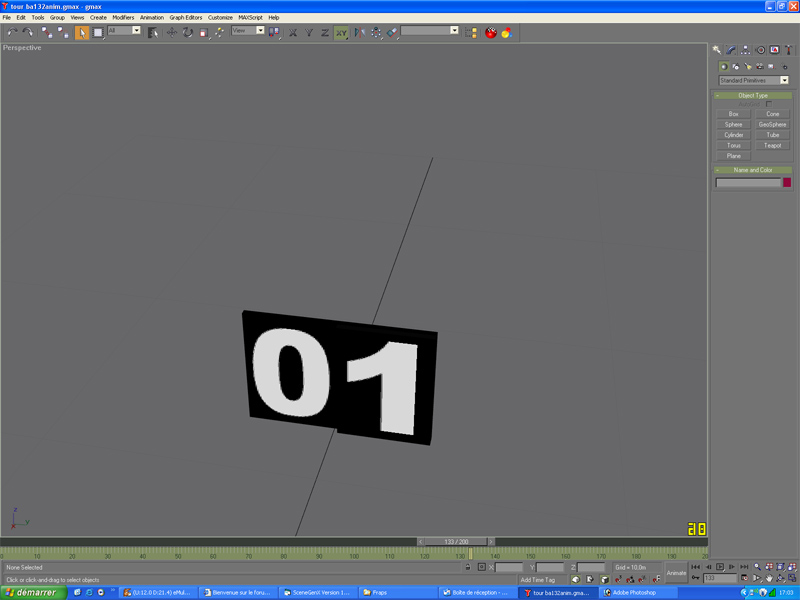Screen dimensions: 800x600
Task: Open the Utilities hammer panel
Action: click(788, 50)
